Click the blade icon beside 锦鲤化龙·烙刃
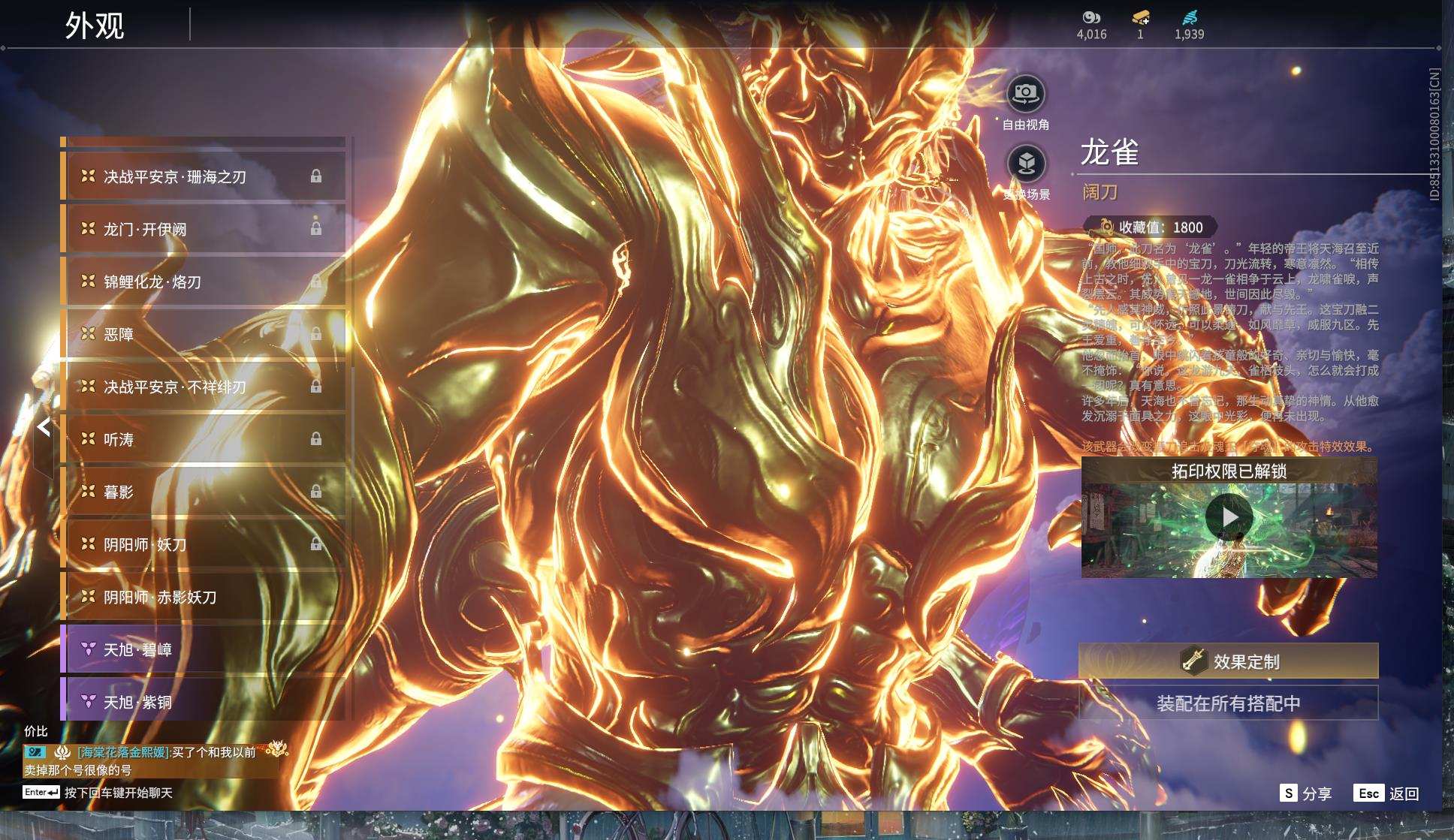The height and width of the screenshot is (840, 1454). [88, 281]
